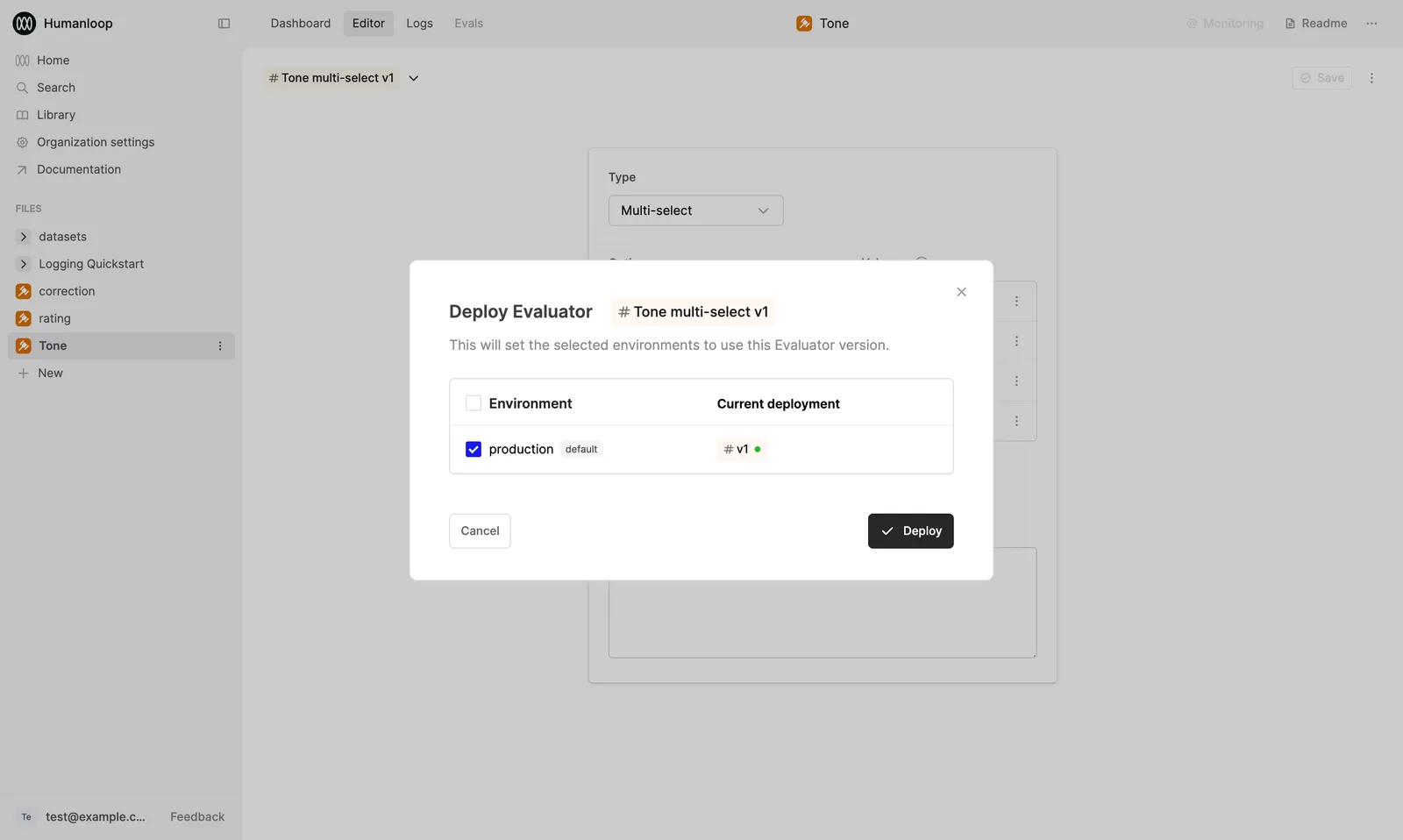Click the v1 current deployment tag
Viewport: 1403px width, 840px height.
(742, 449)
